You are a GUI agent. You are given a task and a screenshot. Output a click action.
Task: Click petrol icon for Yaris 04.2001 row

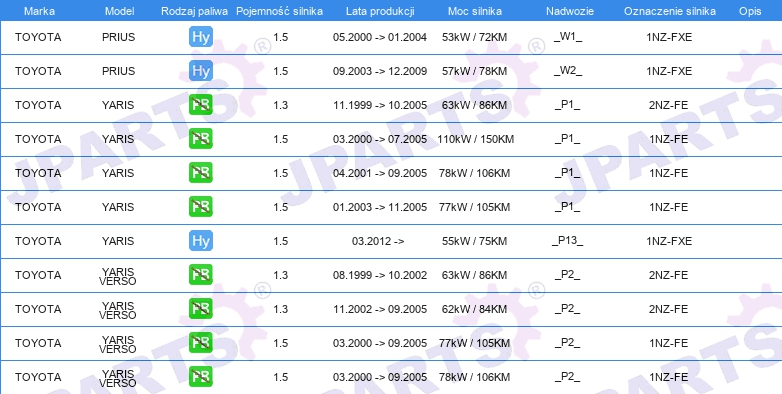coord(201,173)
